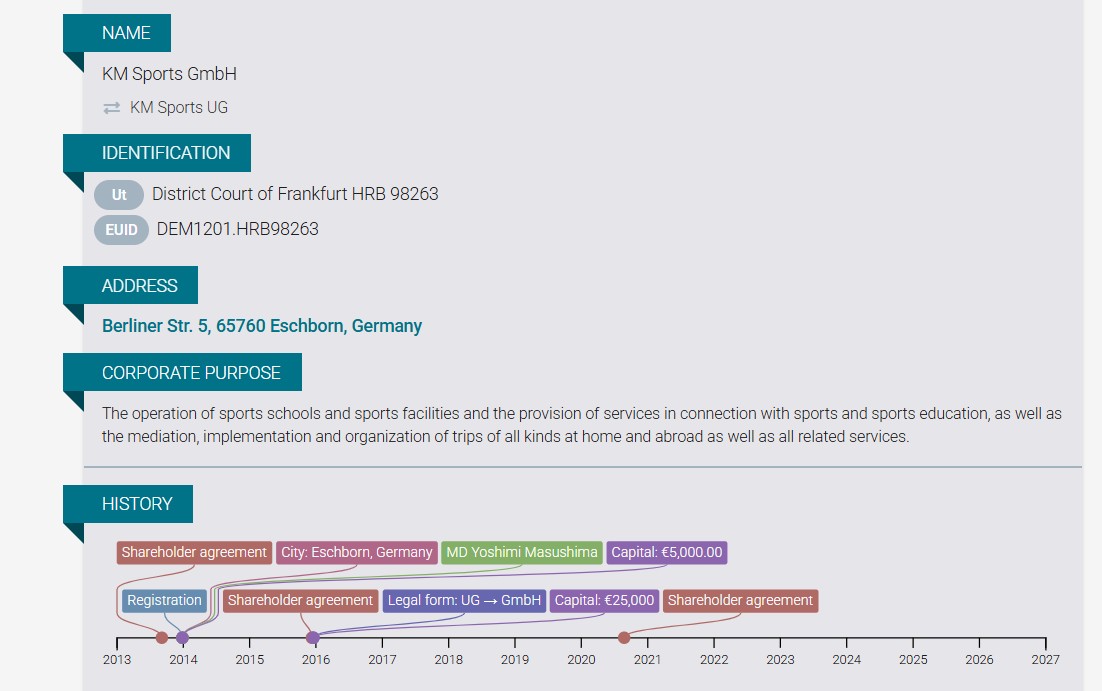
Task: Click Shareholder agreement tag left of City tag
Action: [194, 552]
